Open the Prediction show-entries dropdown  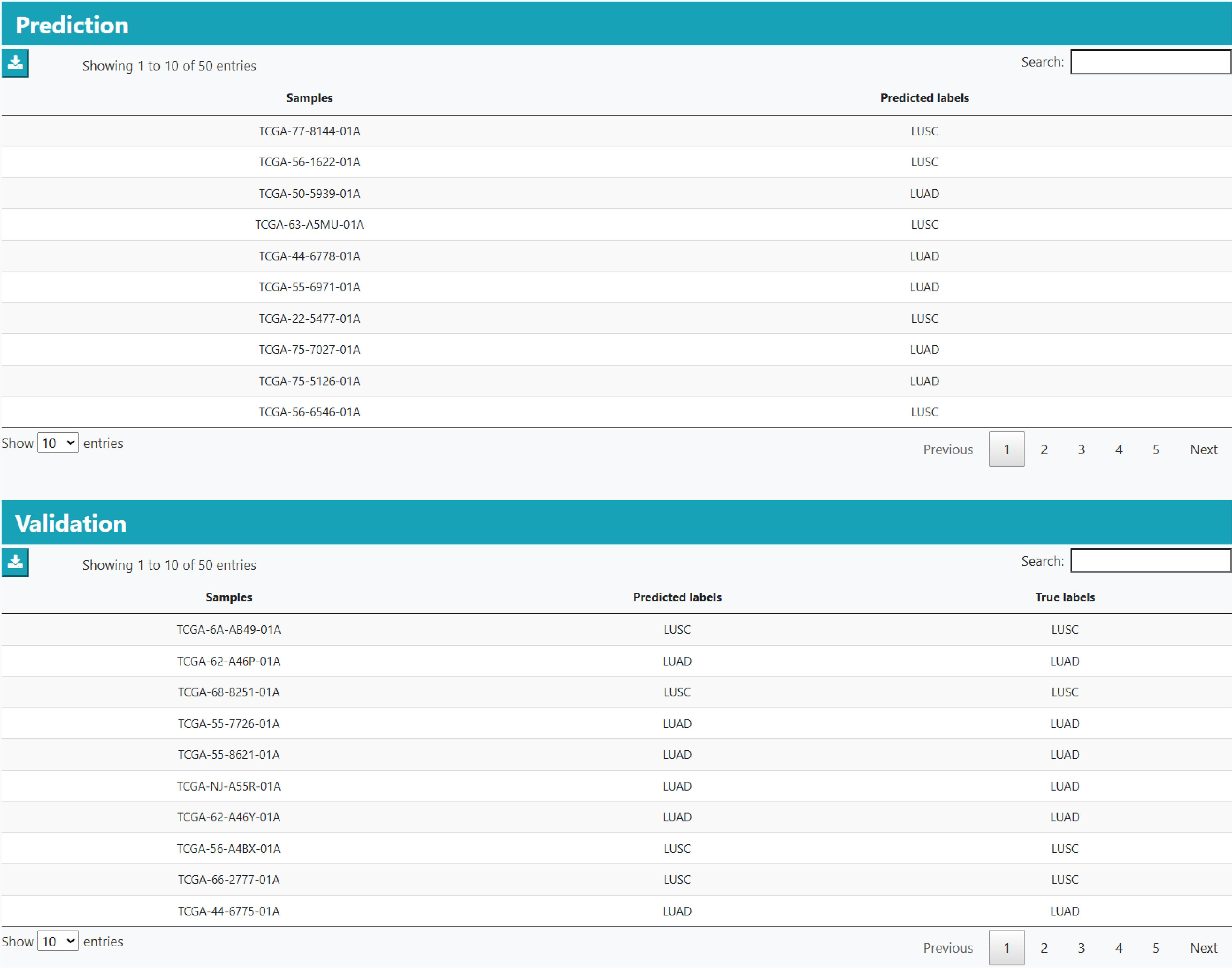pos(58,443)
